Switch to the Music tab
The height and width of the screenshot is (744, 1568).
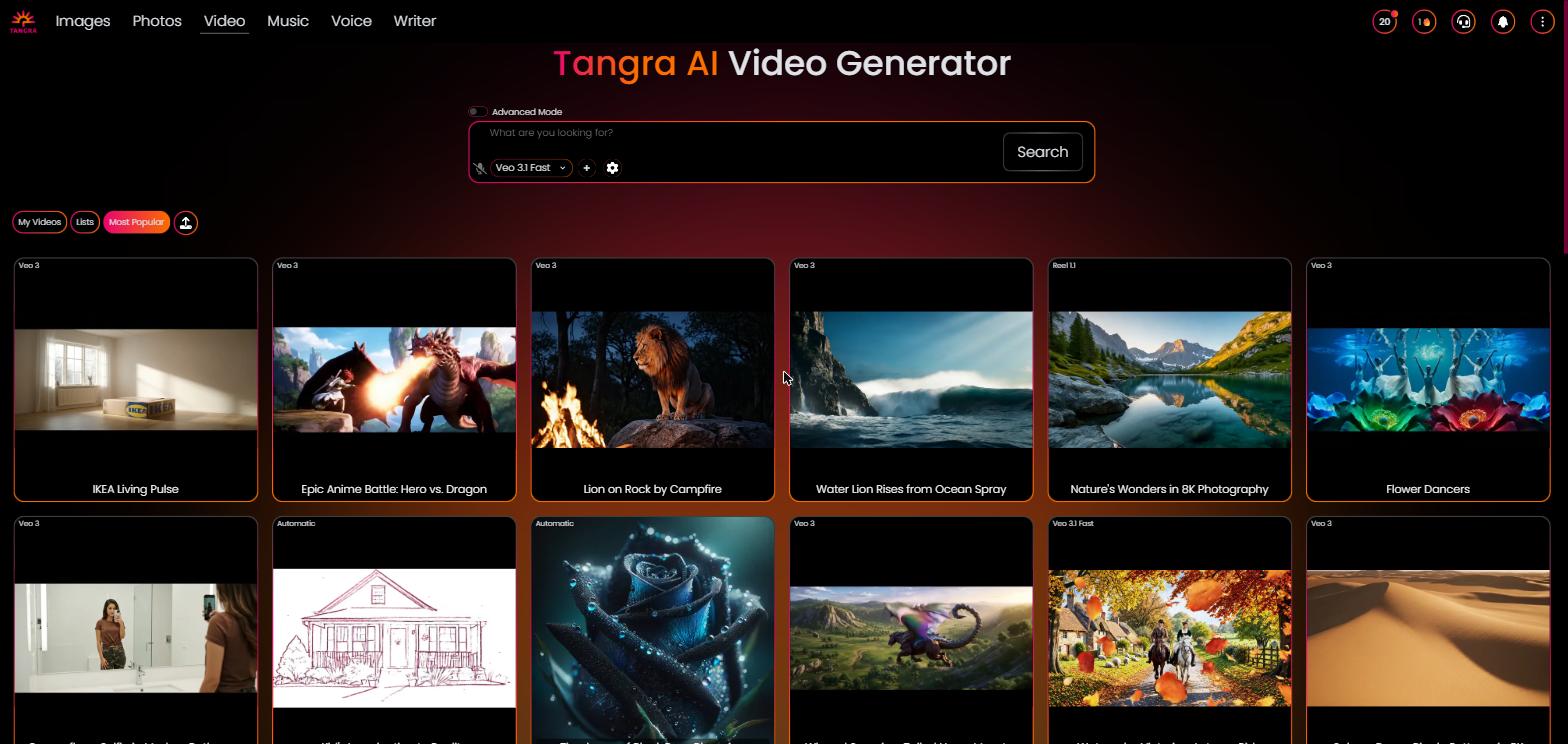(288, 21)
